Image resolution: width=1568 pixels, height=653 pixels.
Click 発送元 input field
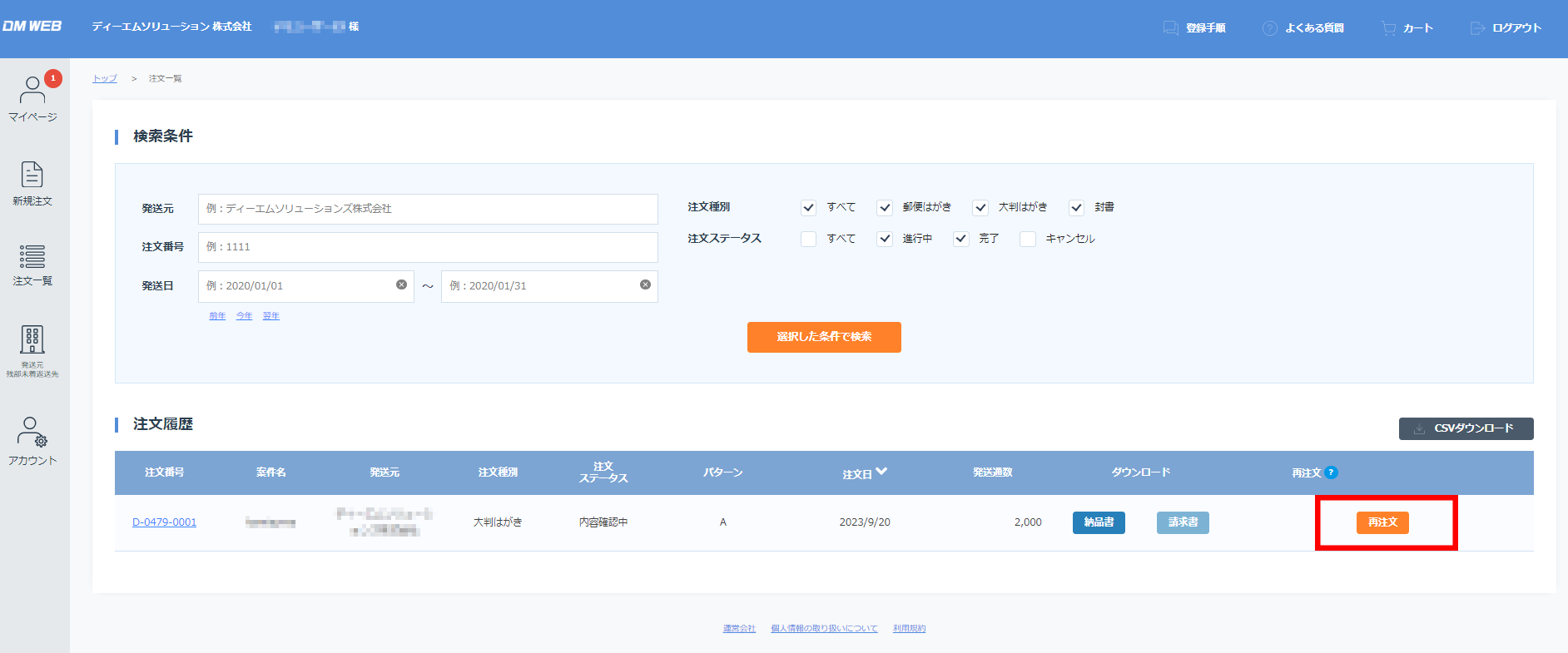(x=428, y=209)
